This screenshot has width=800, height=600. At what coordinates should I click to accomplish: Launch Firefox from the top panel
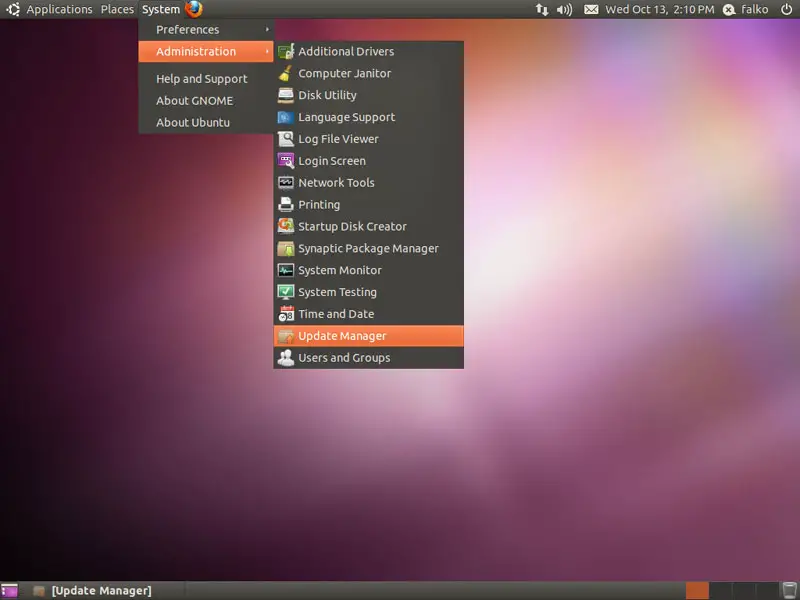pos(194,9)
